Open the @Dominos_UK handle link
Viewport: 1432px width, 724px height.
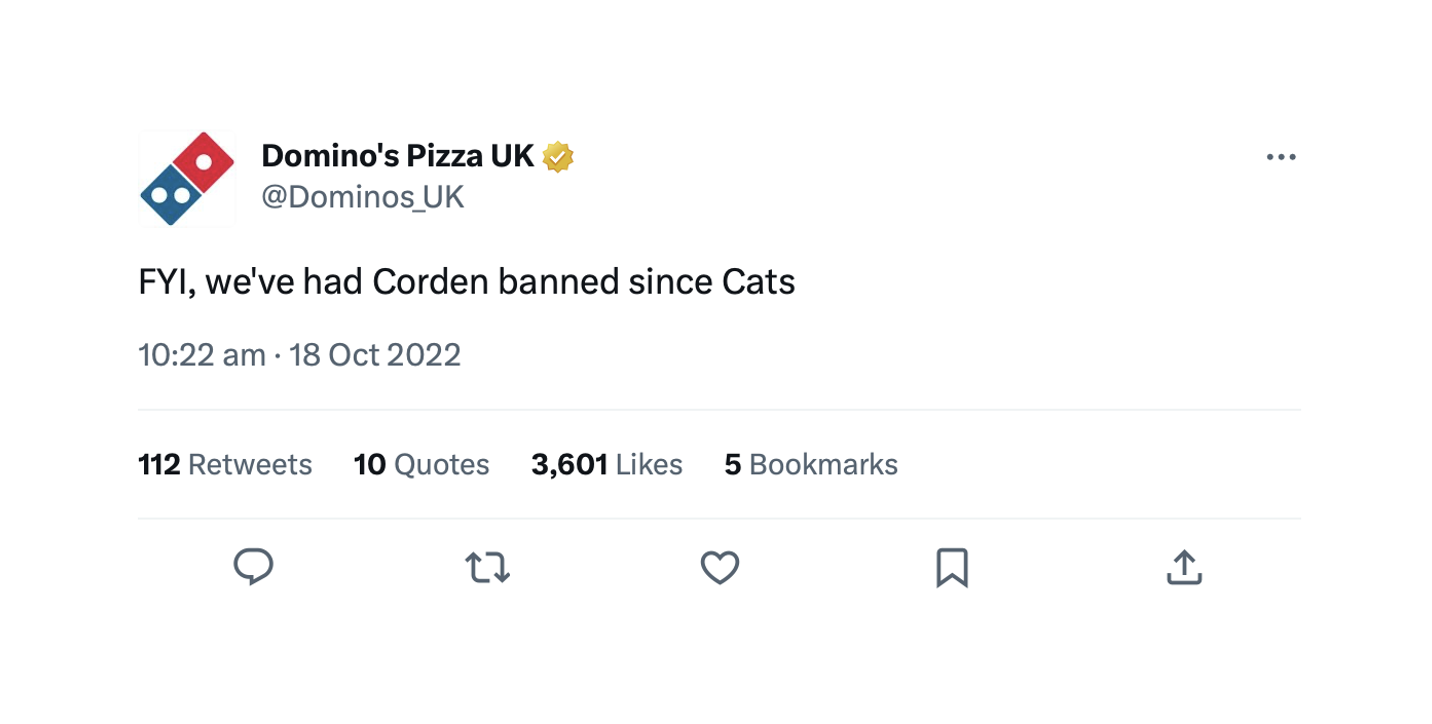coord(362,197)
